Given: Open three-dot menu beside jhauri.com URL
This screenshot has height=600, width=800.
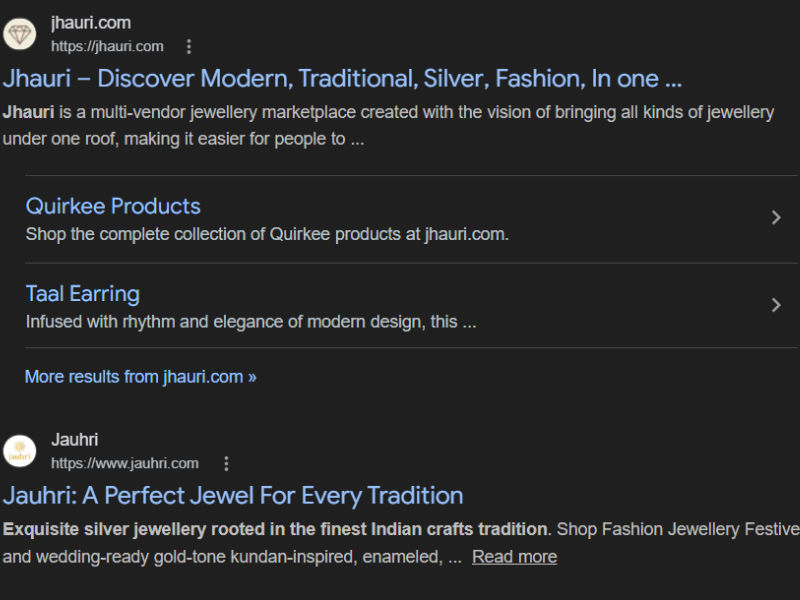Looking at the screenshot, I should click(189, 46).
